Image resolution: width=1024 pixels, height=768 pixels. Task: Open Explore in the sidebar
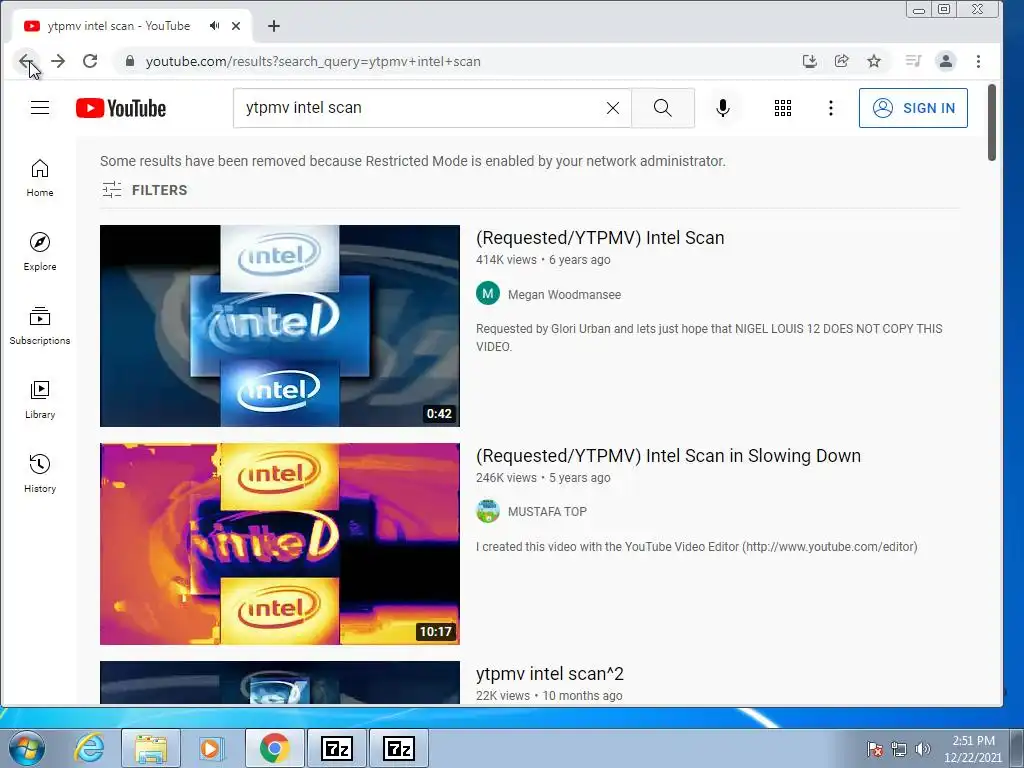(x=40, y=251)
